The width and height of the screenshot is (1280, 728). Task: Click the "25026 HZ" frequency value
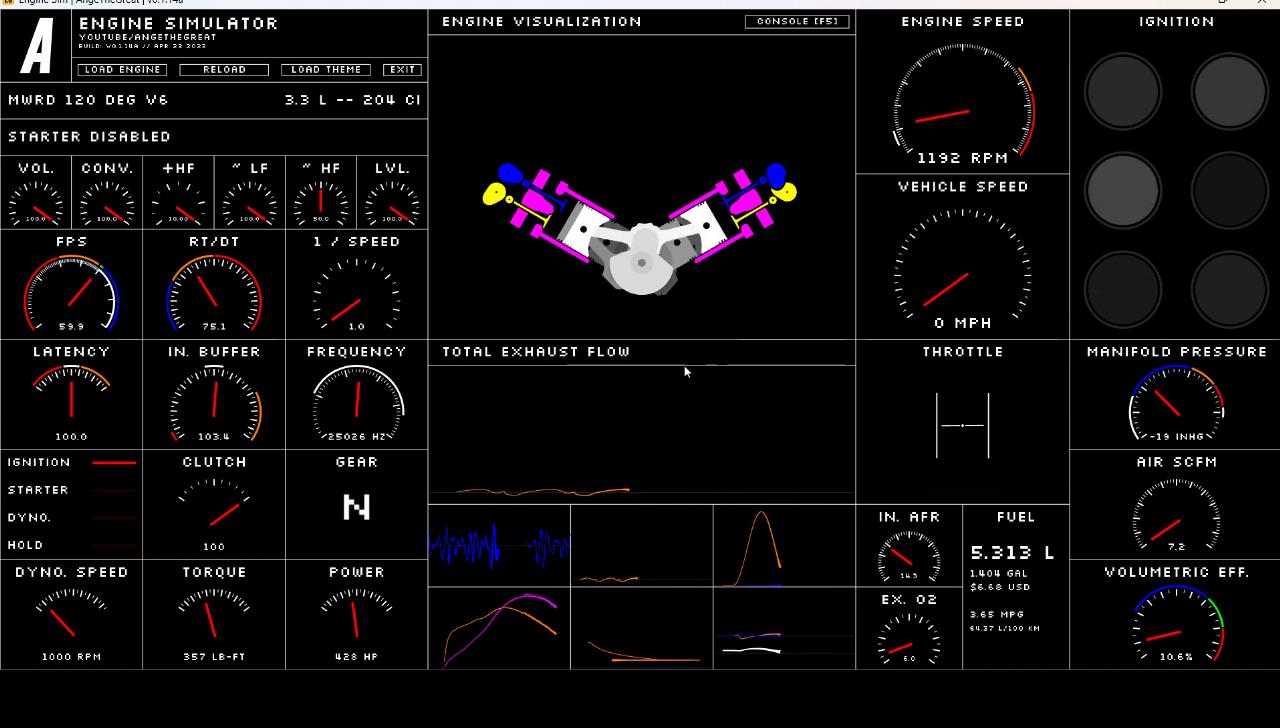tap(357, 437)
